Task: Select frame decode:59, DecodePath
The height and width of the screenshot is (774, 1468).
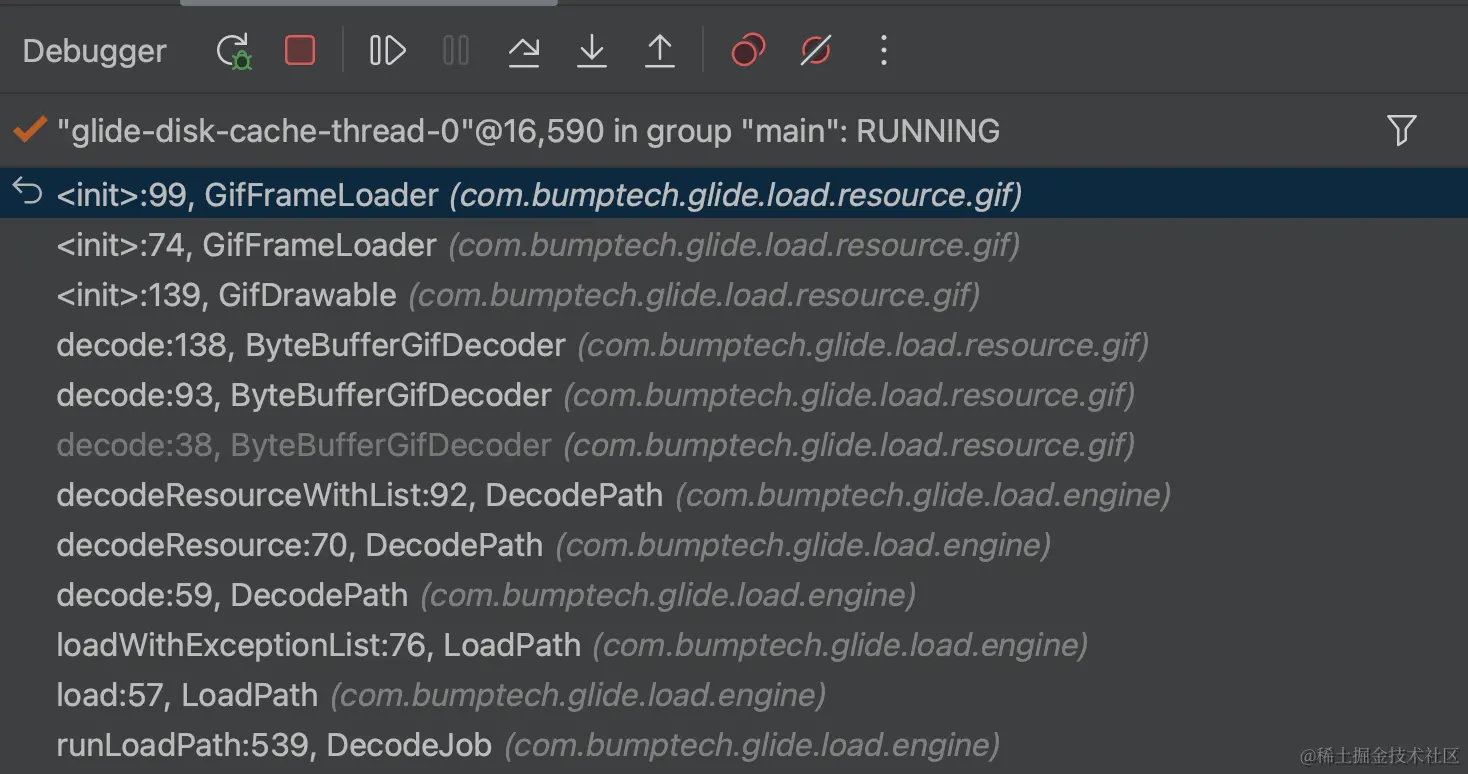Action: pos(734,594)
